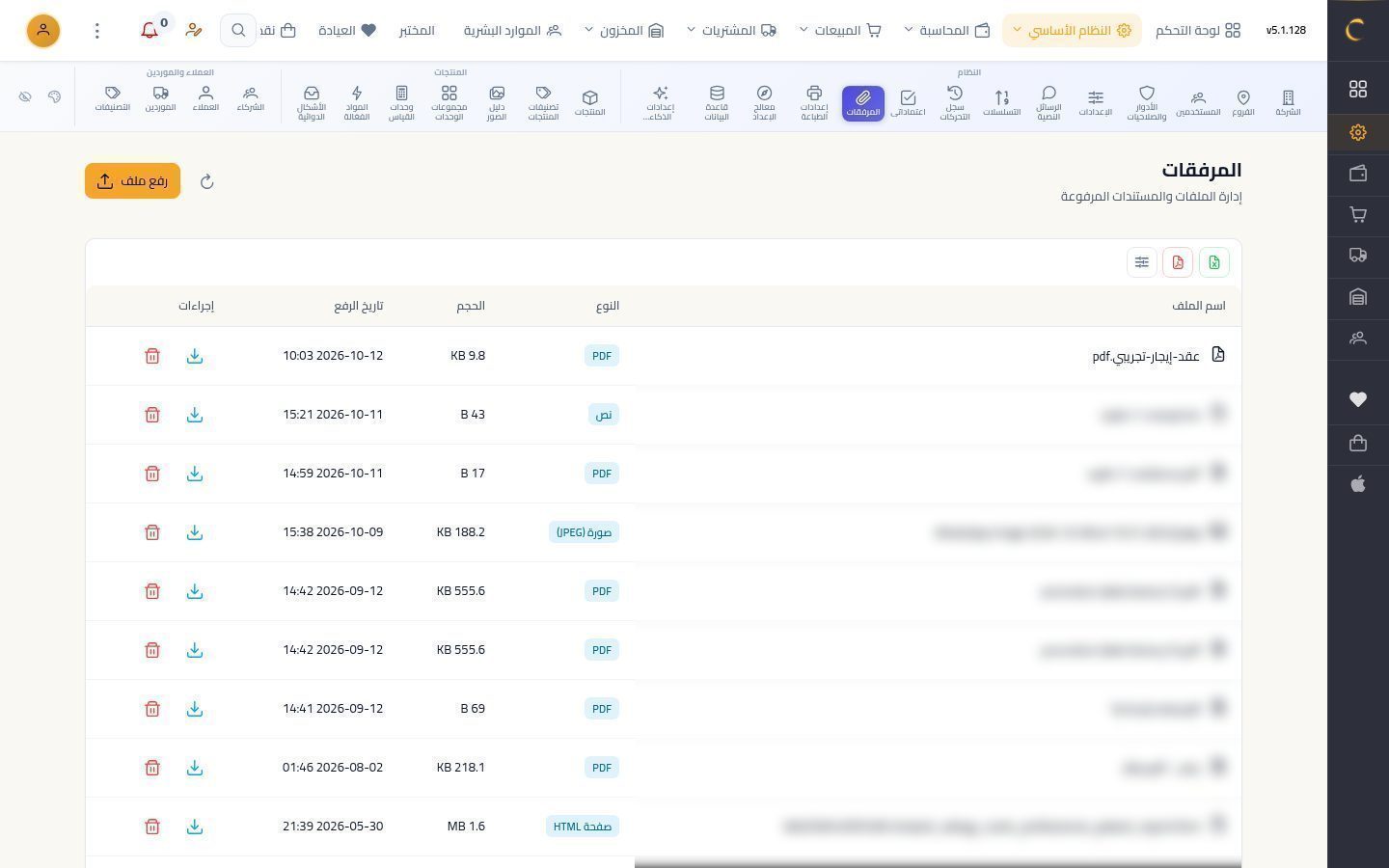The width and height of the screenshot is (1389, 868).
Task: Export the attachments list to PDF
Action: (x=1178, y=262)
